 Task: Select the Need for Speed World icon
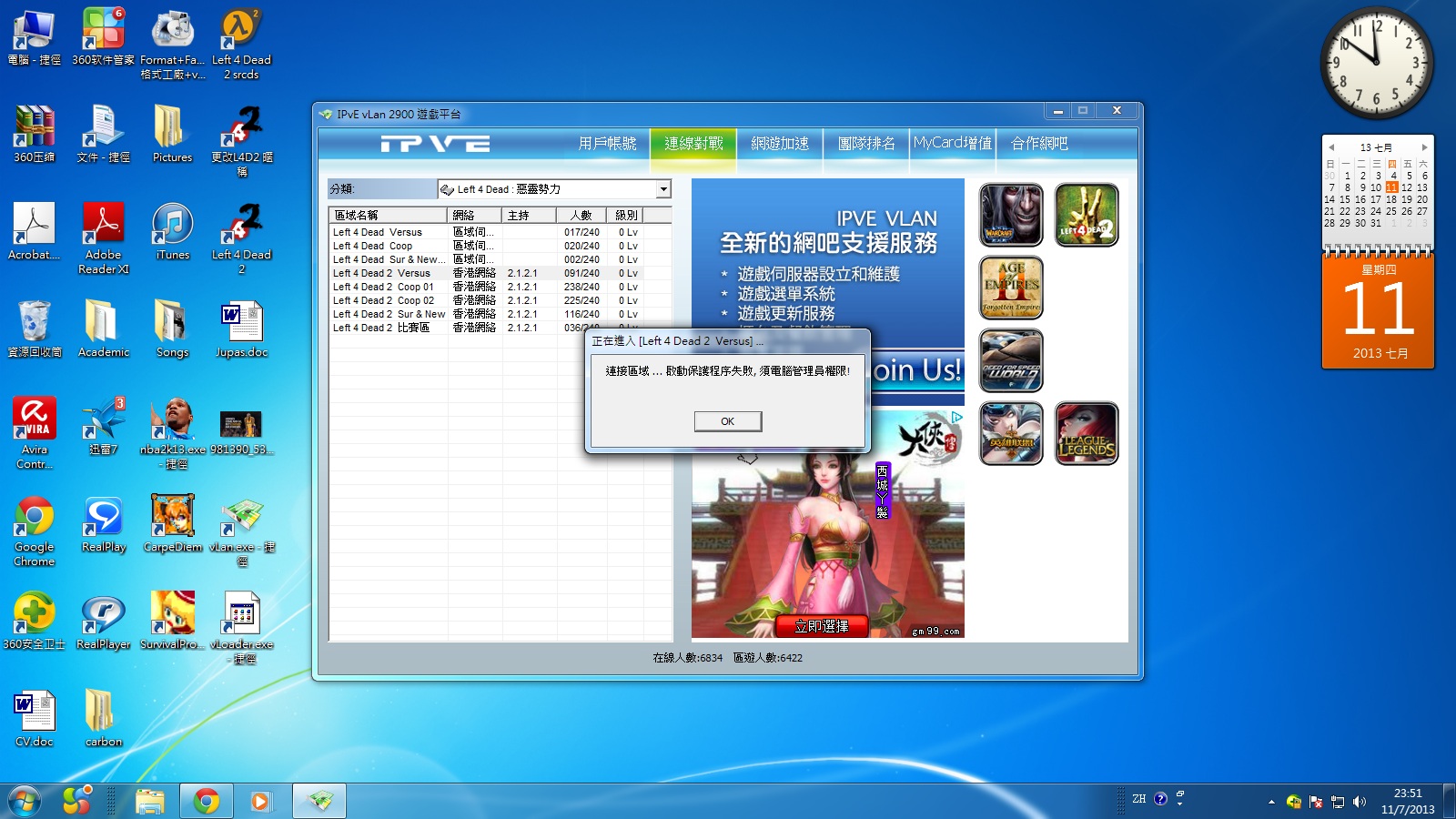[1011, 360]
